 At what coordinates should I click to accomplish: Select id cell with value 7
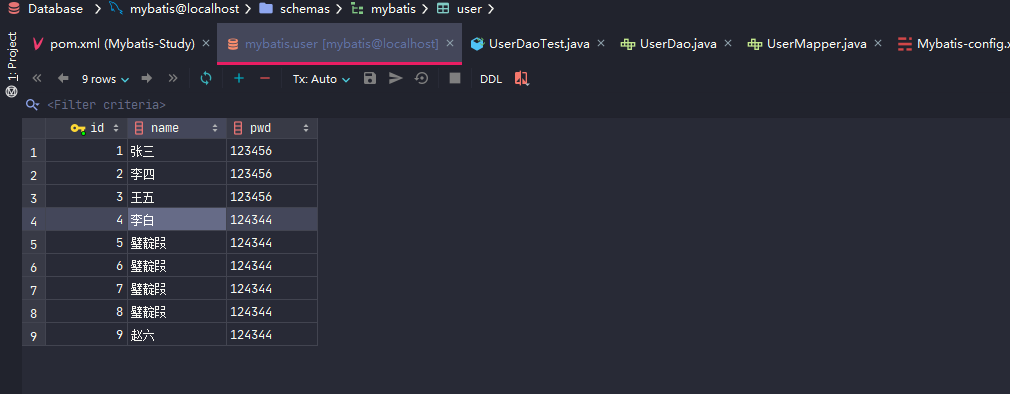click(x=86, y=288)
